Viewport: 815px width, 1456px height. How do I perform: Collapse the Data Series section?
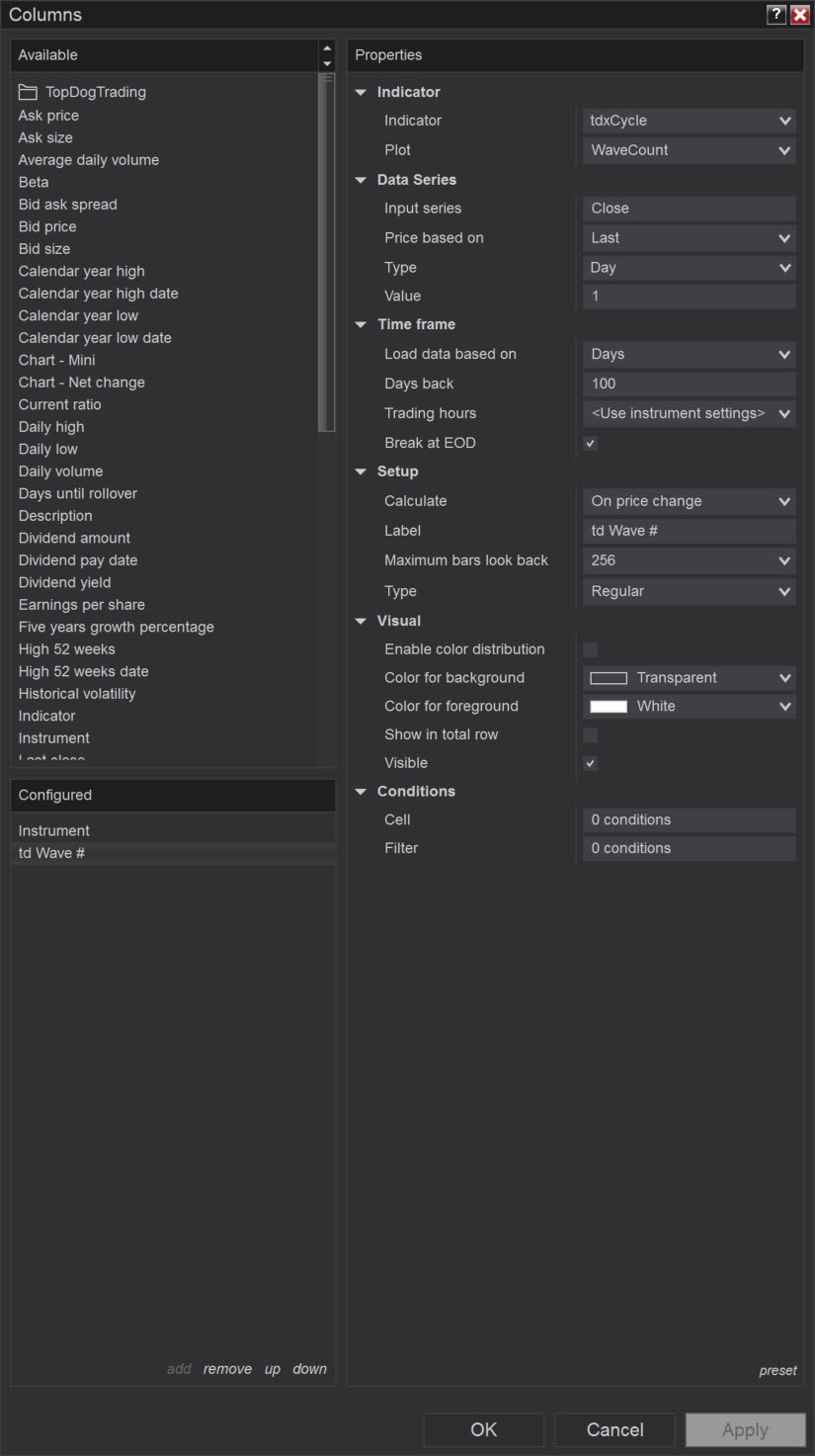(x=361, y=180)
